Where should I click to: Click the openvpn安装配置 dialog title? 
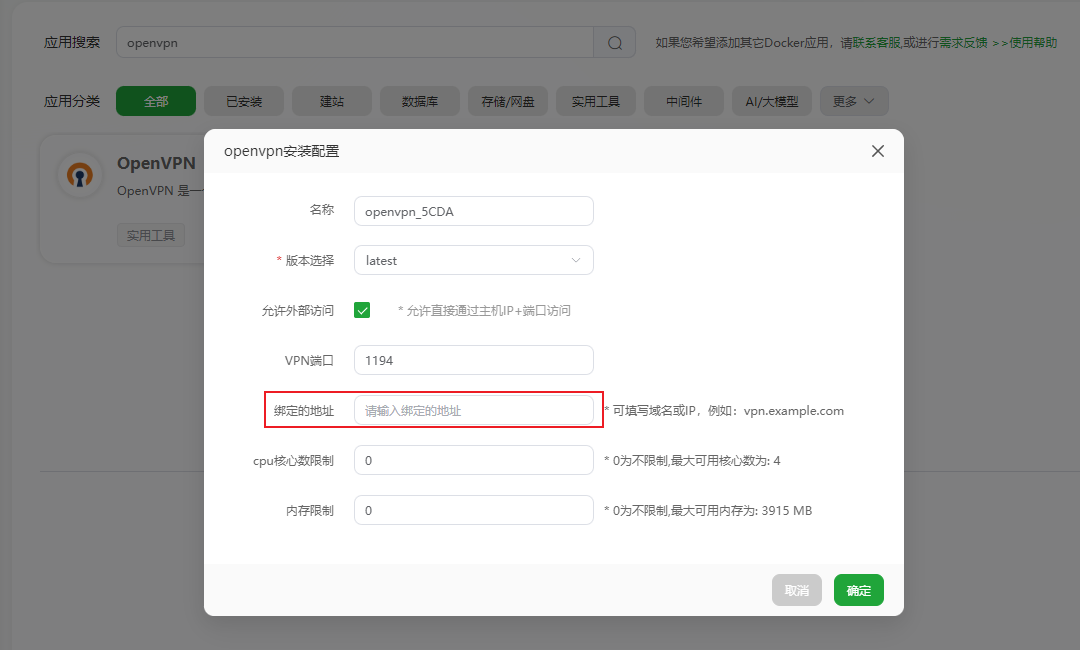282,151
